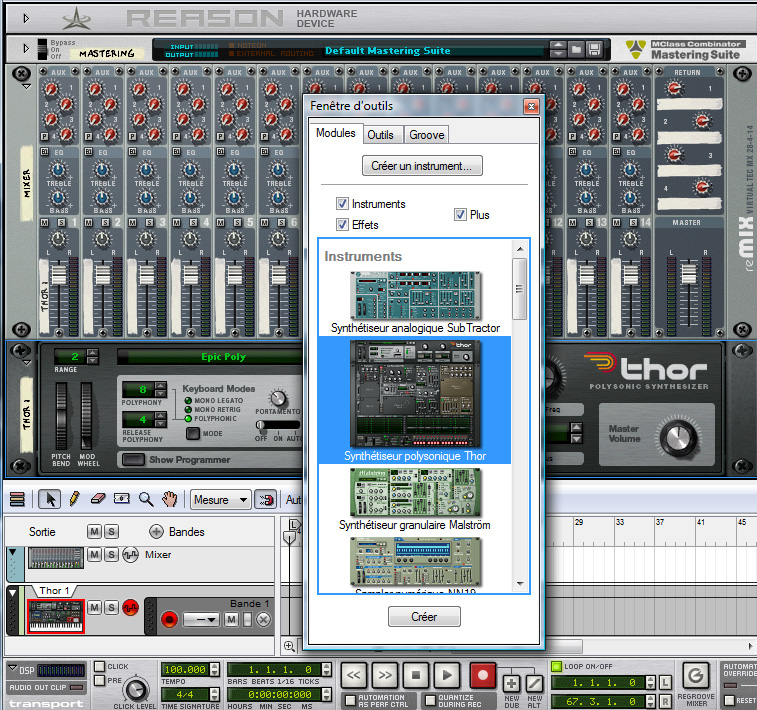Browse patches with Mastering Suite folder icon

576,49
